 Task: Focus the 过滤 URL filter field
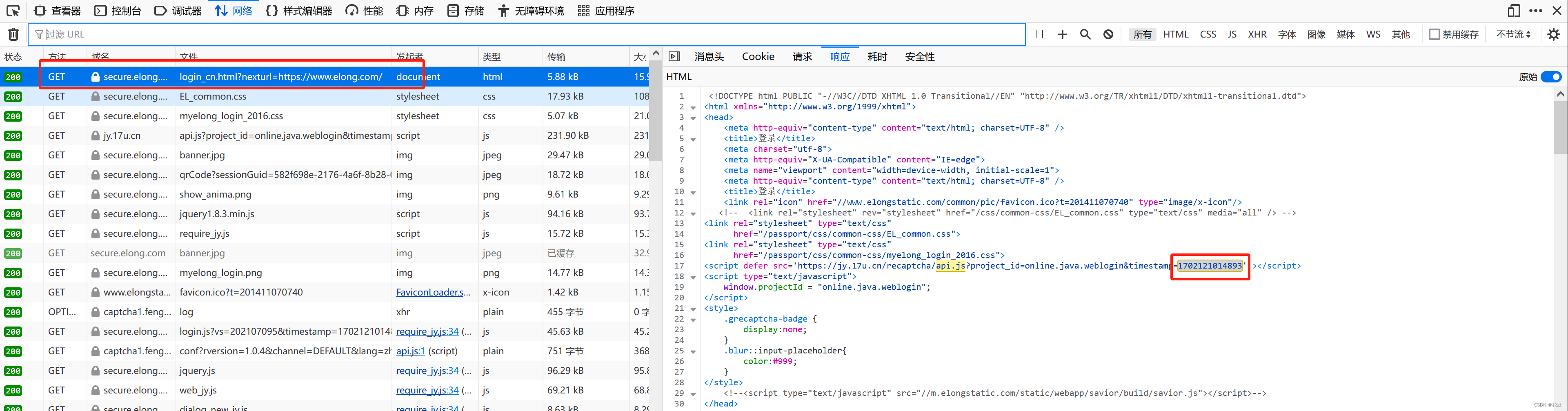[x=527, y=34]
